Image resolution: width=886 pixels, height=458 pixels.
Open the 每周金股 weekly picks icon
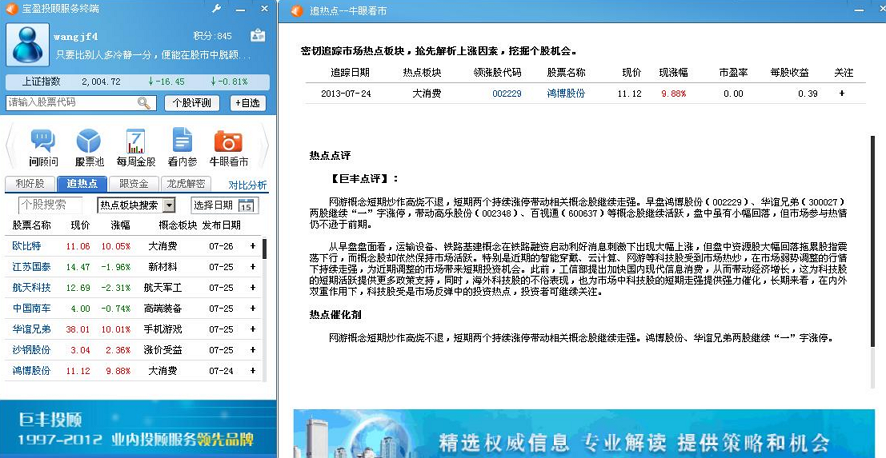click(136, 147)
